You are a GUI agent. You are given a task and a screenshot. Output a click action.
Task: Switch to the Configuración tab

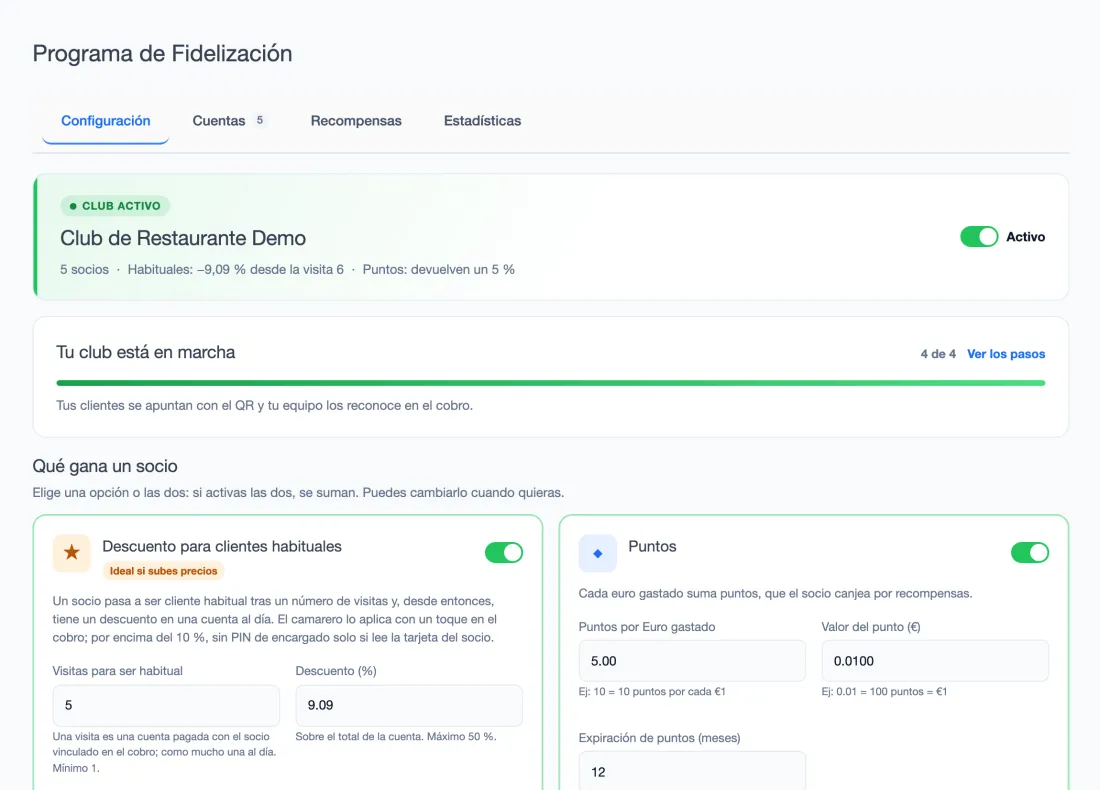pyautogui.click(x=106, y=121)
